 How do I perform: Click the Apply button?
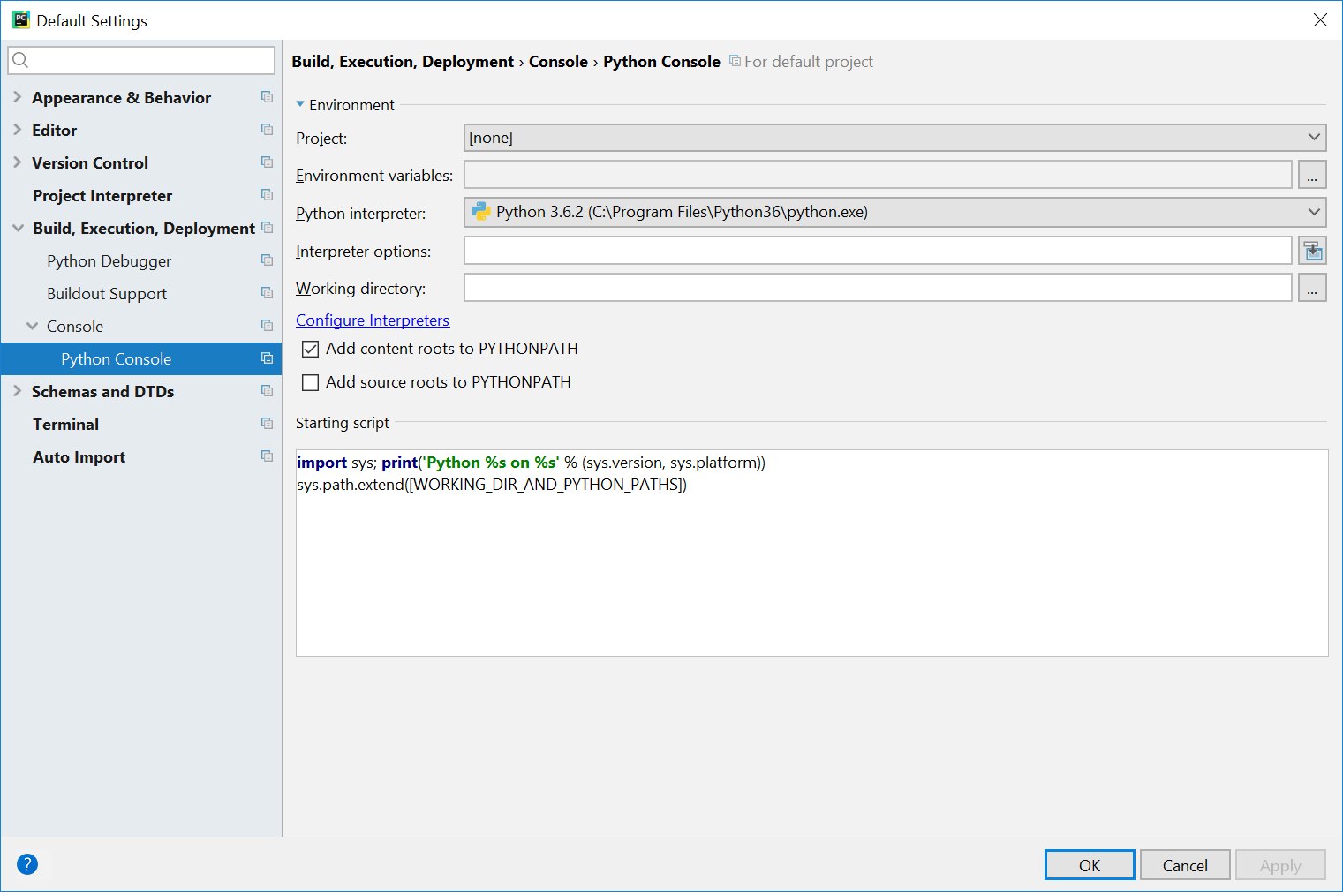(1280, 865)
